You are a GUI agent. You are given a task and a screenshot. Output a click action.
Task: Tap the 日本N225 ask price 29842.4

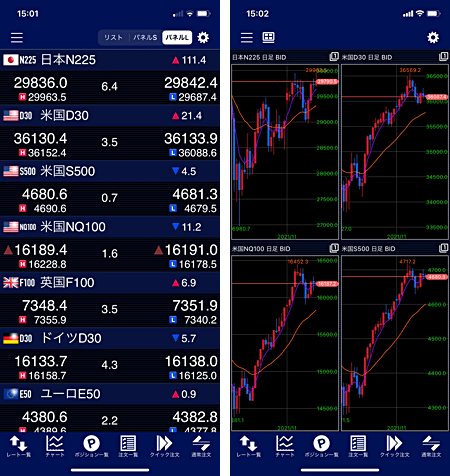[191, 83]
